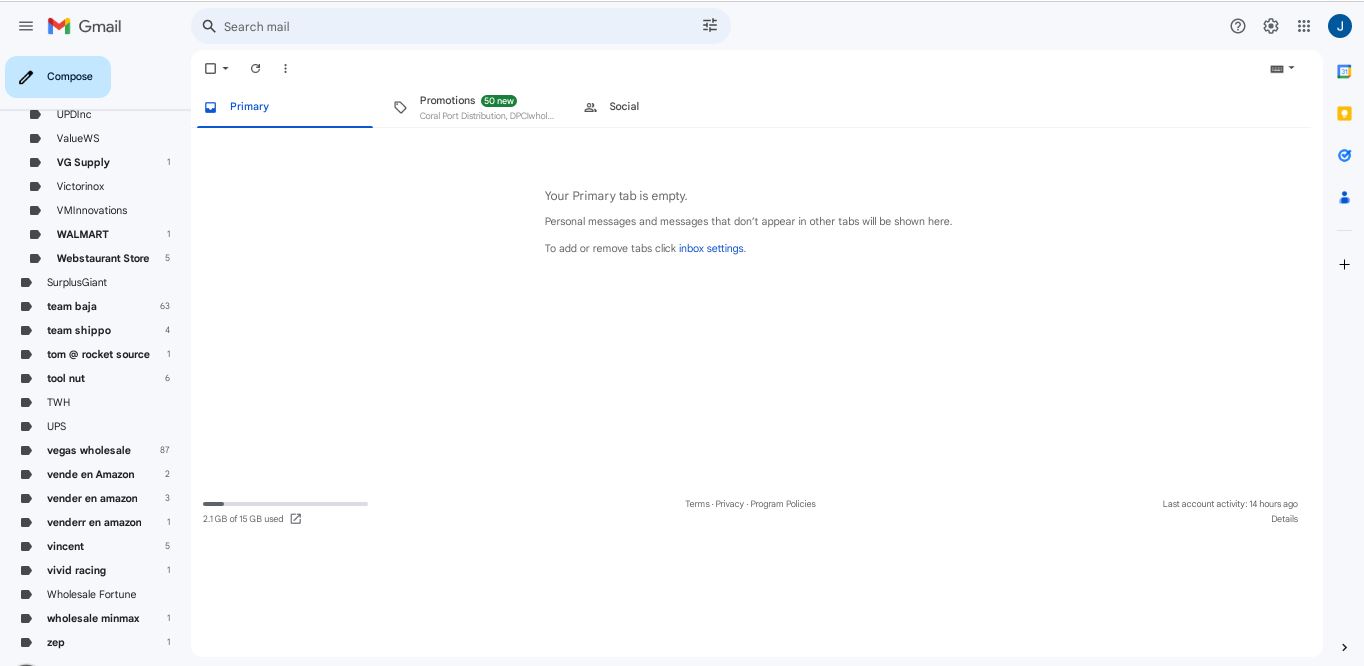1364x666 pixels.
Task: Open the Support help icon
Action: (1238, 26)
